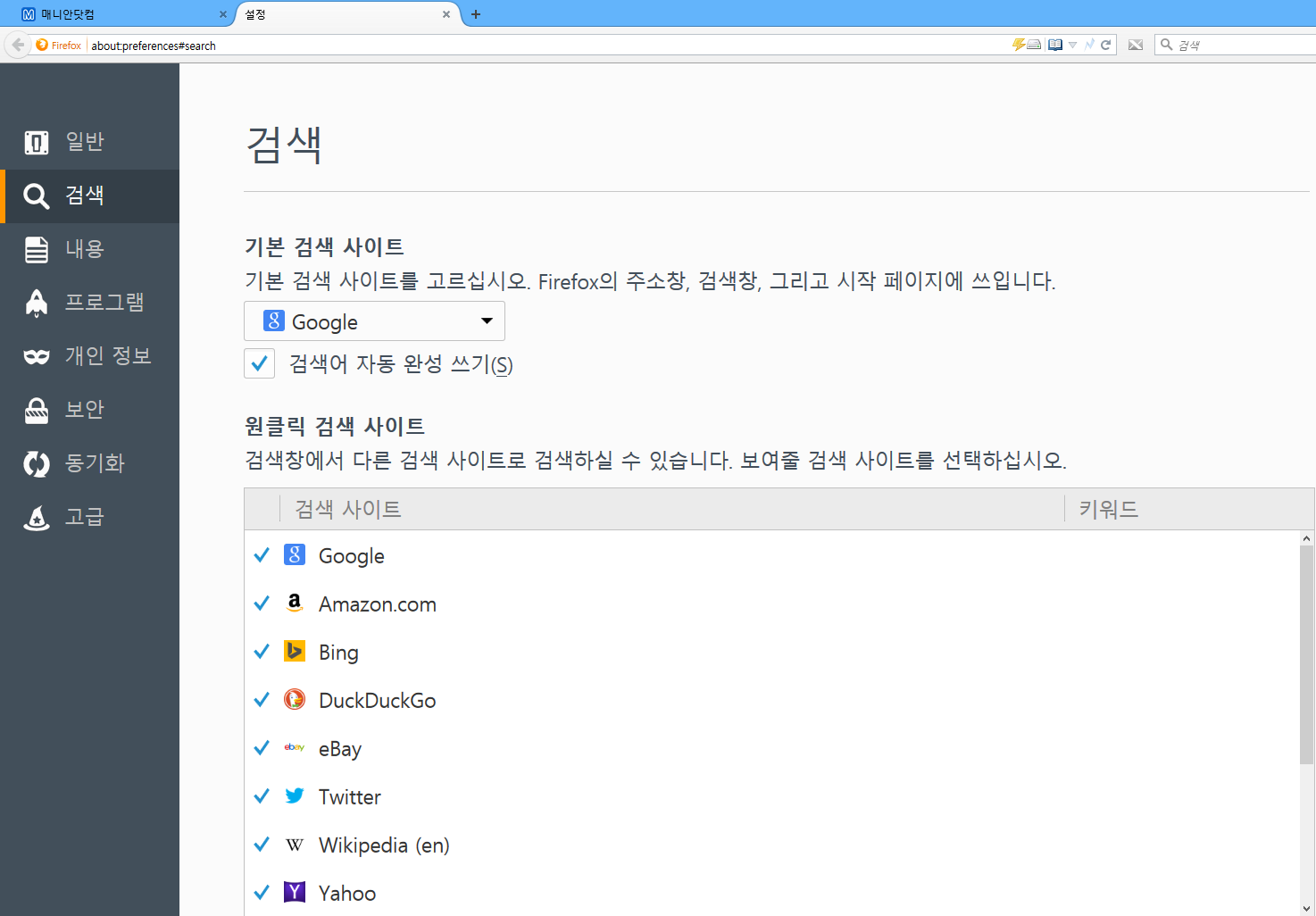The image size is (1316, 916).
Task: Click the engine list scrollbar thumb
Action: pyautogui.click(x=1306, y=654)
